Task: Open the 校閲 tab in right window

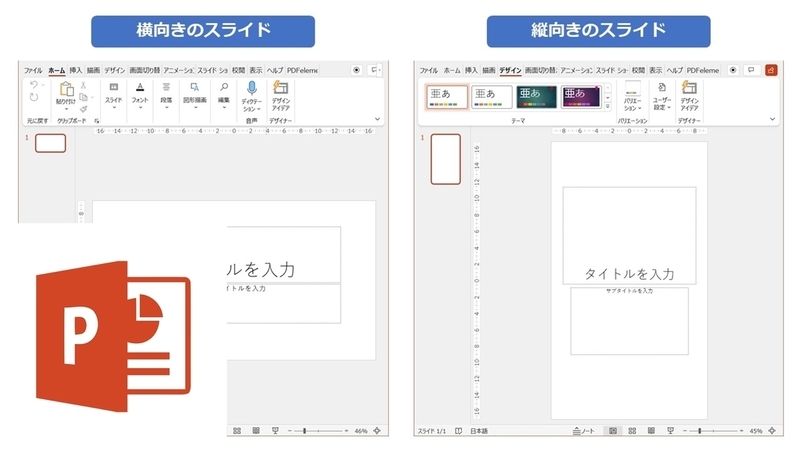Action: pos(638,70)
